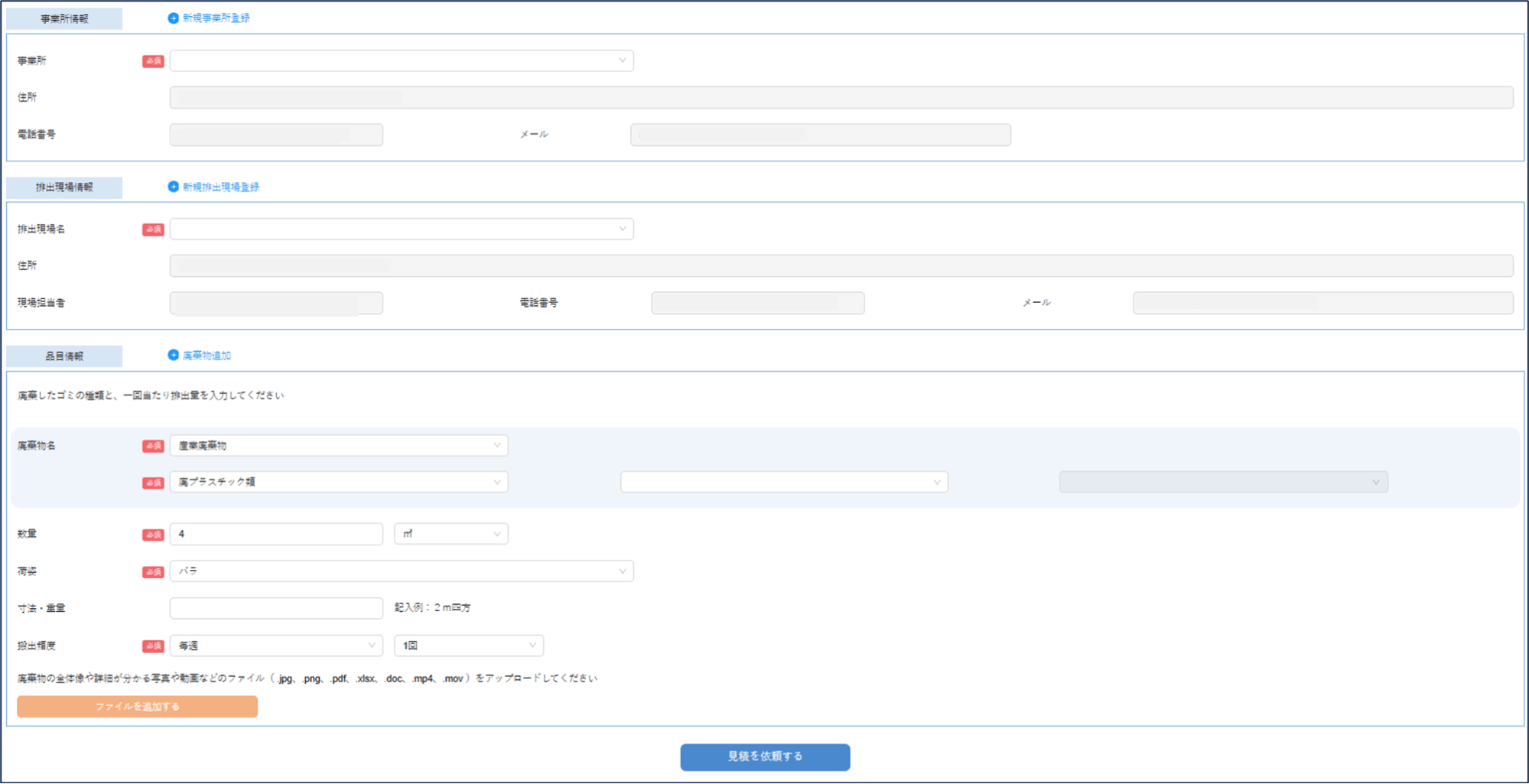Open the 1回 count dropdown
Viewport: 1529px width, 784px height.
click(468, 646)
